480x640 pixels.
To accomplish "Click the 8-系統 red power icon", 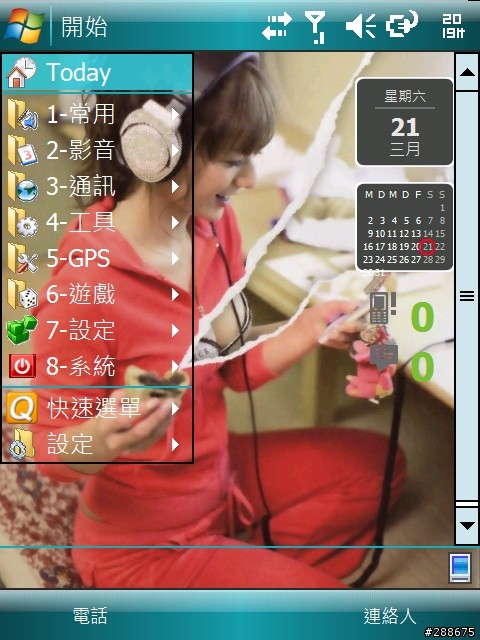I will click(22, 366).
